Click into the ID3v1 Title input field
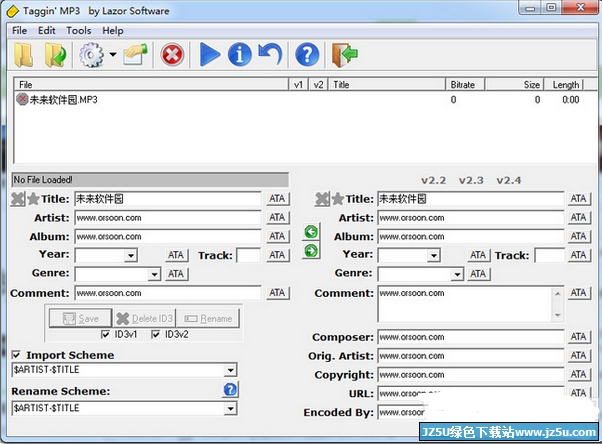The height and width of the screenshot is (444, 602). (x=168, y=199)
